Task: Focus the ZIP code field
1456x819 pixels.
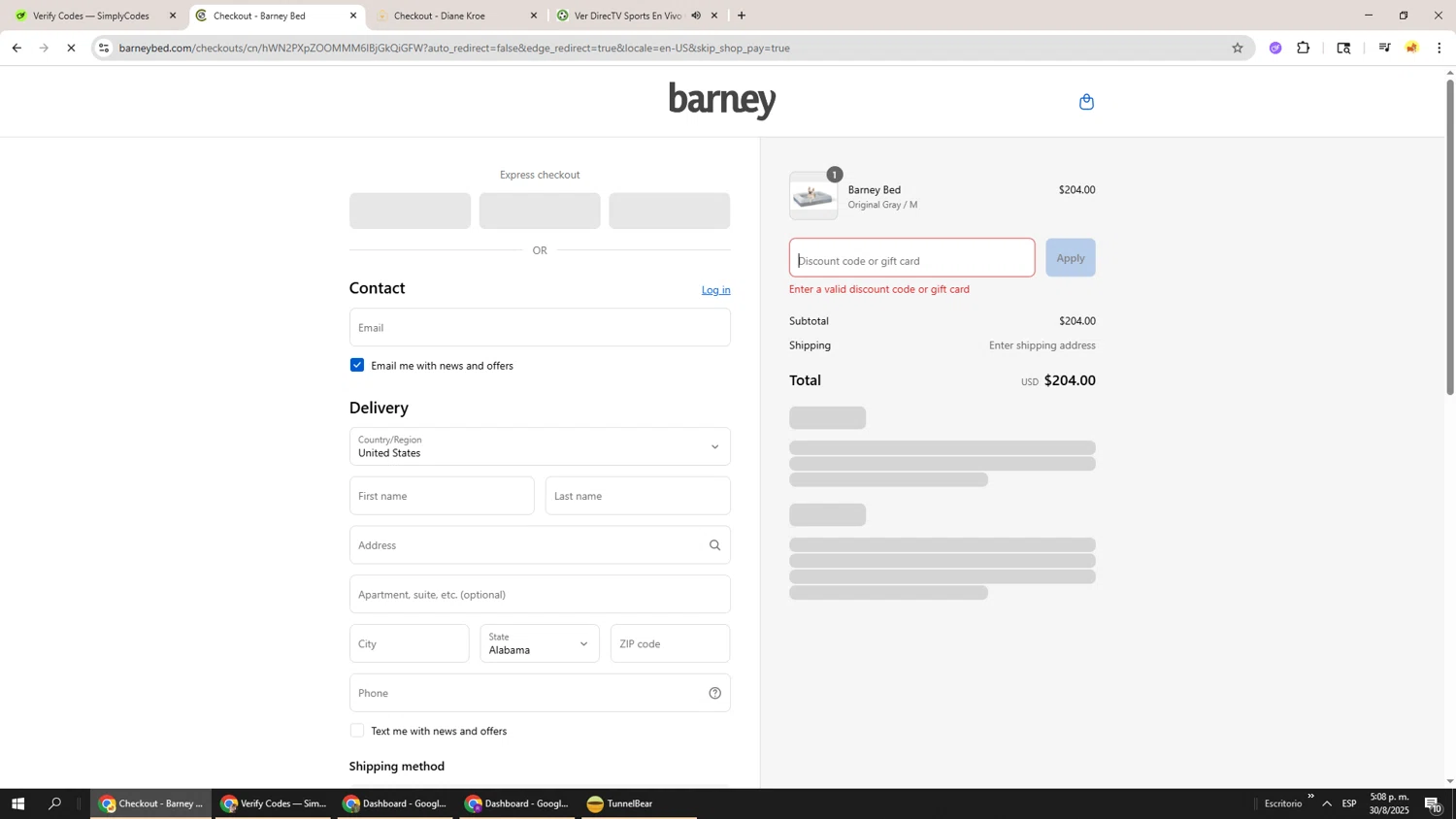Action: point(670,643)
